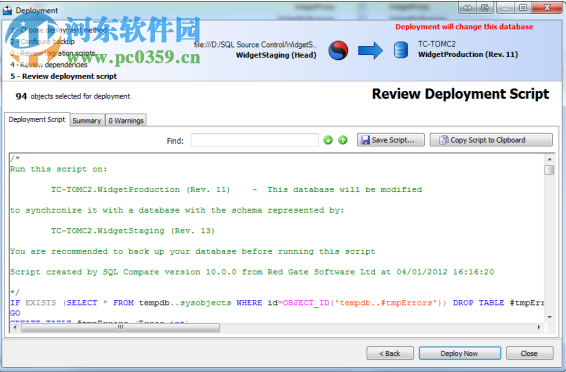Select step 5 Review deployment script

tap(64, 76)
